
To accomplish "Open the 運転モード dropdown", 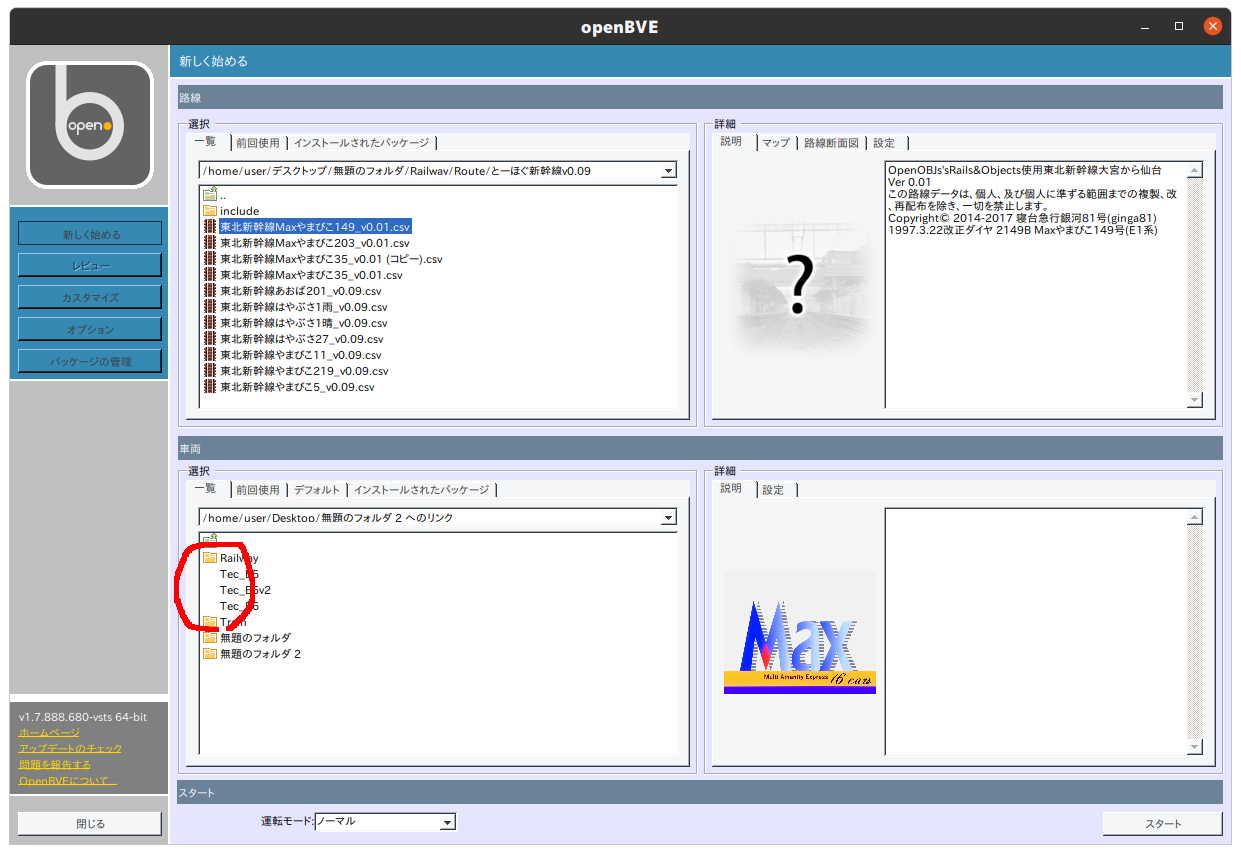I will 449,821.
